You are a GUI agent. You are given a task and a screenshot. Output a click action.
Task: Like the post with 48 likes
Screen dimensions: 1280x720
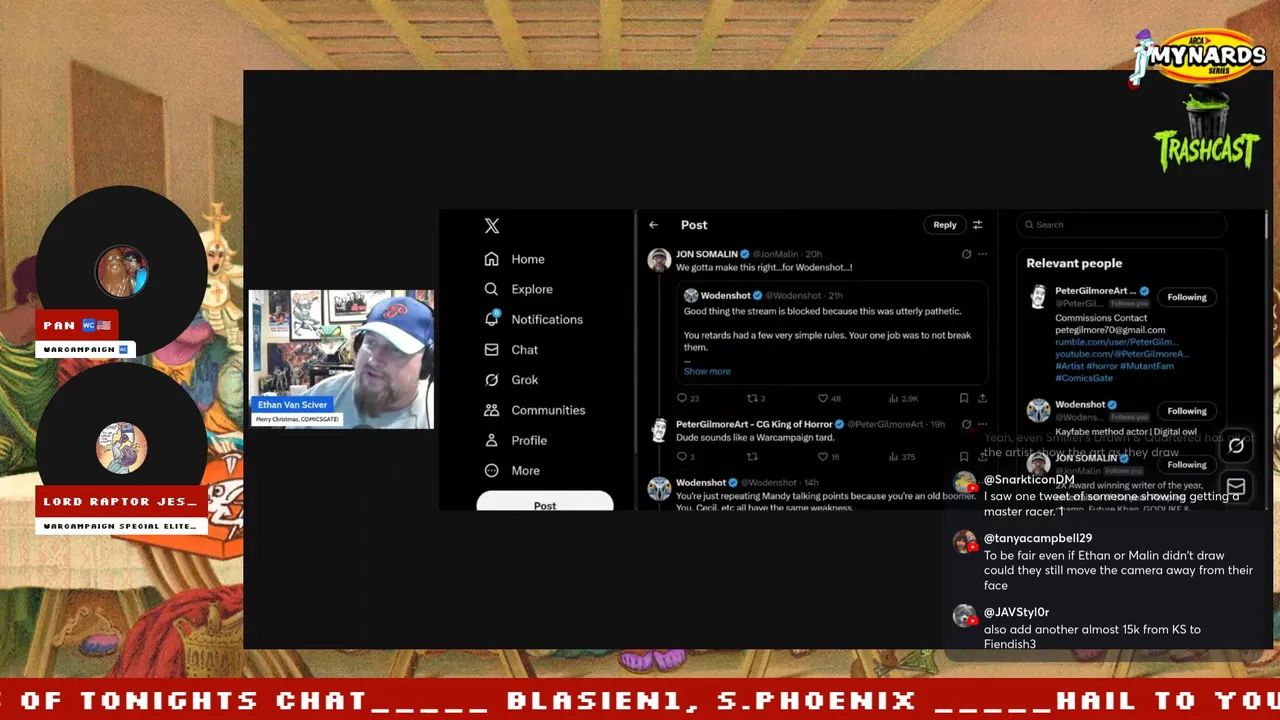[830, 398]
